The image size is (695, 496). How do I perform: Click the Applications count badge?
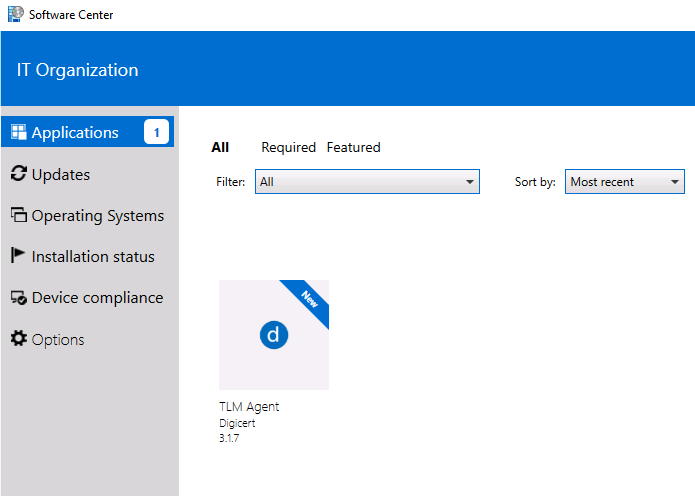[x=156, y=132]
